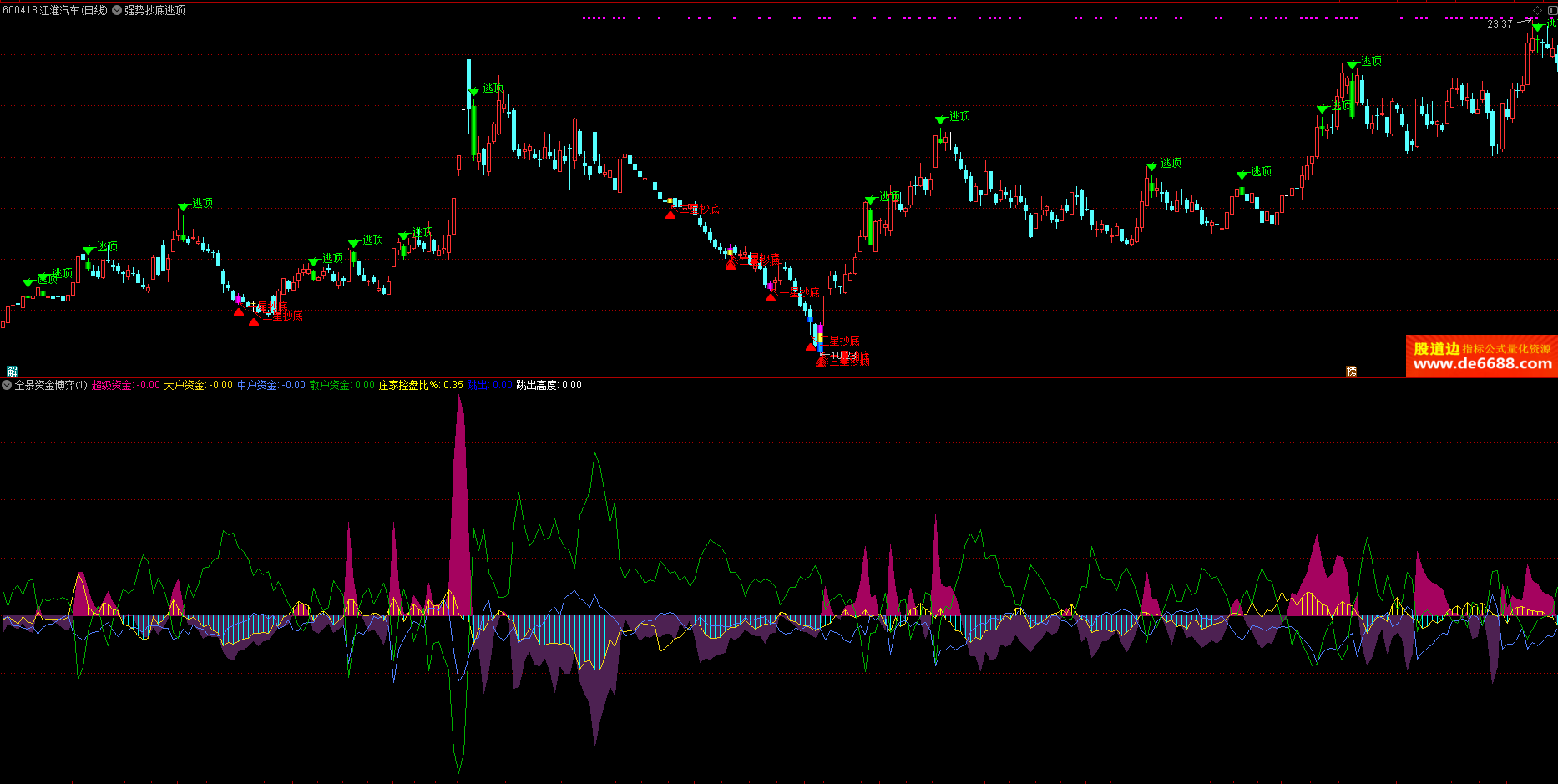
Task: Select the 超级资金 legend label
Action: [x=112, y=385]
